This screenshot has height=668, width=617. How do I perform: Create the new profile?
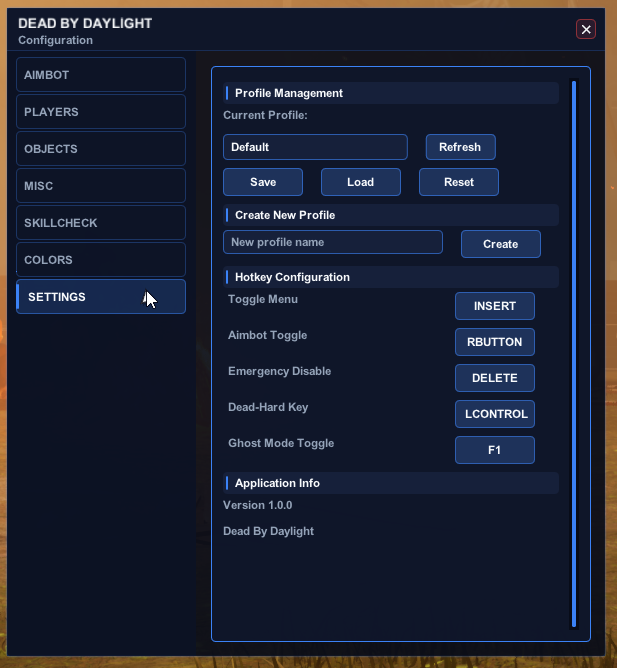[501, 244]
